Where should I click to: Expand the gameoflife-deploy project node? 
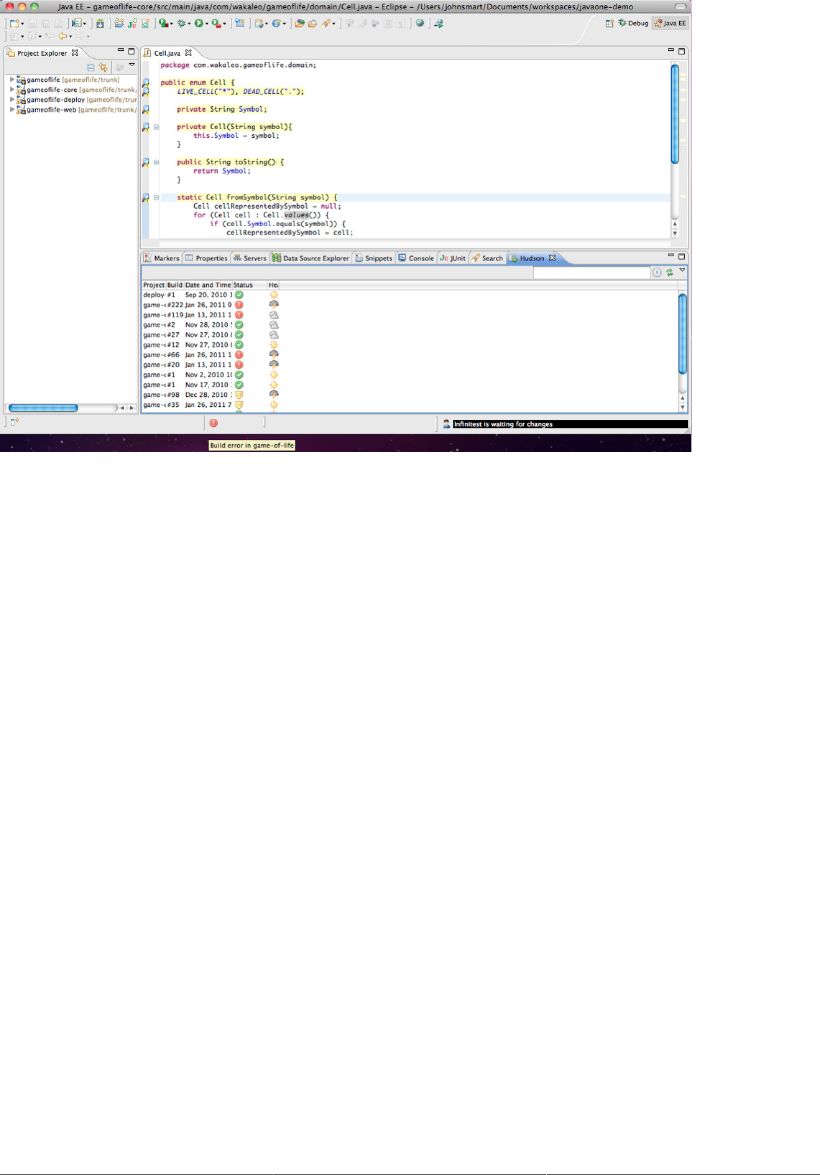point(12,99)
